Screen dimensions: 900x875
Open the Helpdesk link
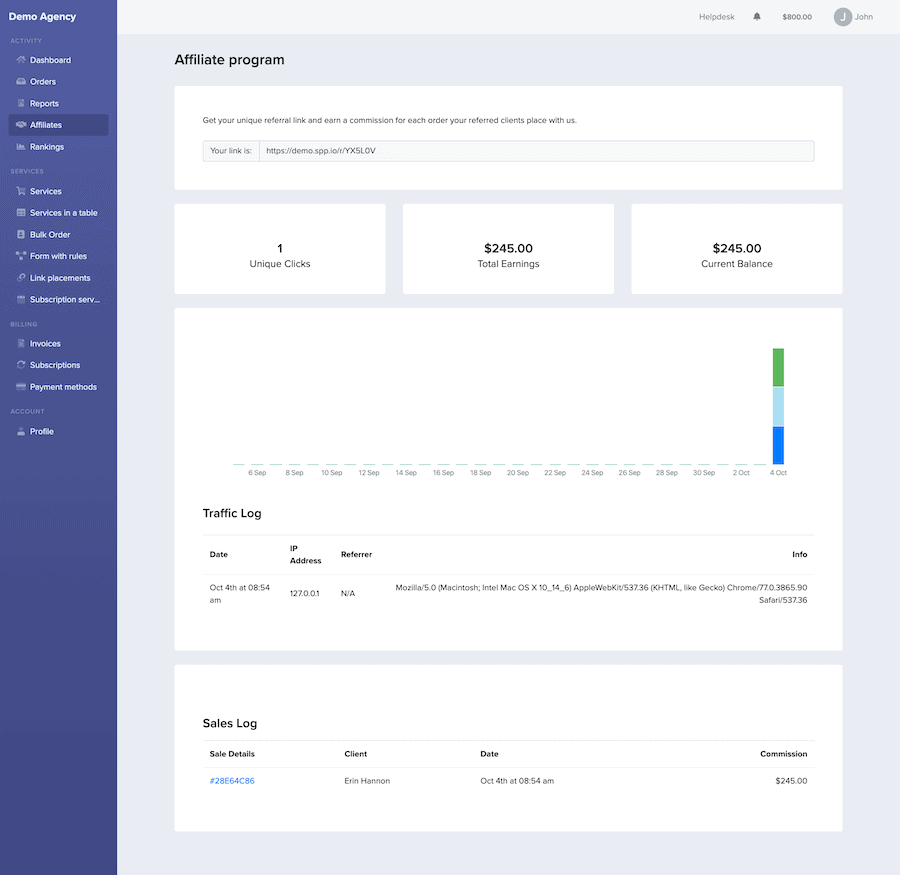pyautogui.click(x=716, y=17)
